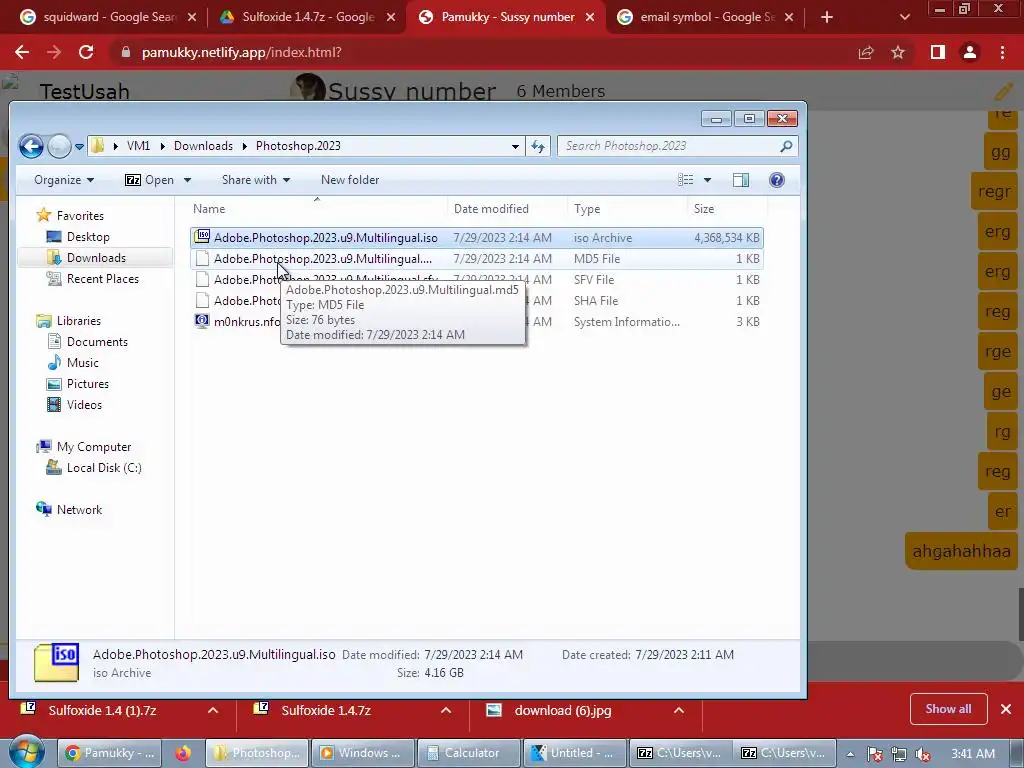Select Libraries in the navigation pane

[78, 321]
